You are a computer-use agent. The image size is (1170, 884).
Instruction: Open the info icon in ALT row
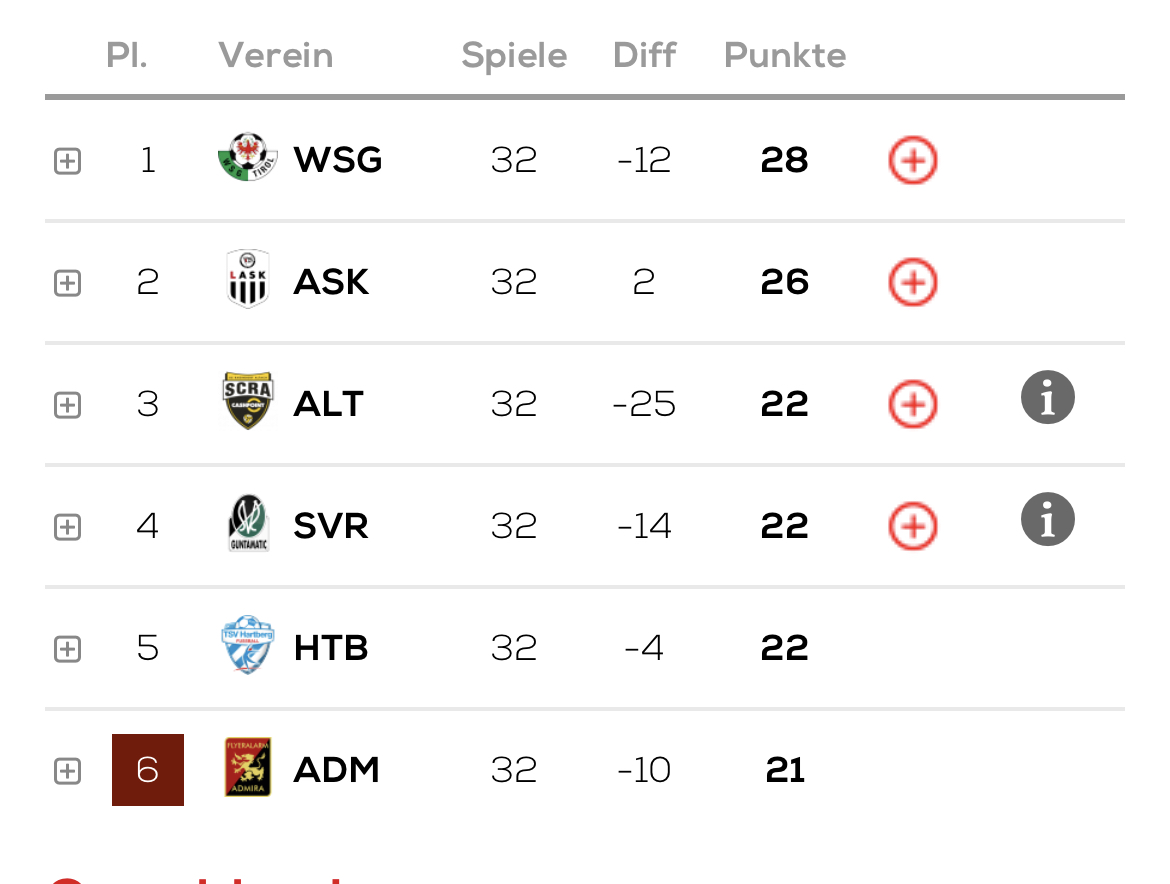[x=1048, y=397]
